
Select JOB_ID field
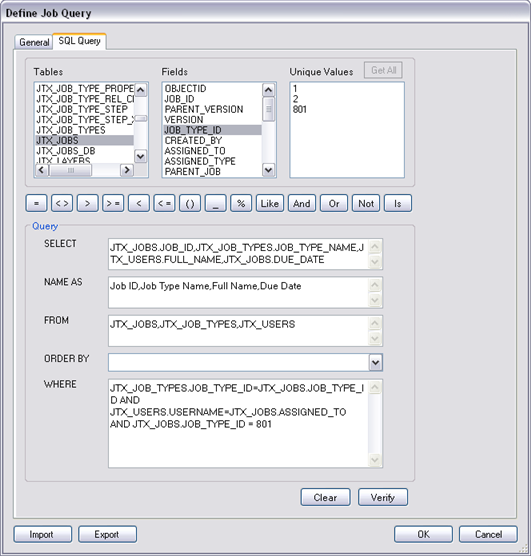[212, 99]
